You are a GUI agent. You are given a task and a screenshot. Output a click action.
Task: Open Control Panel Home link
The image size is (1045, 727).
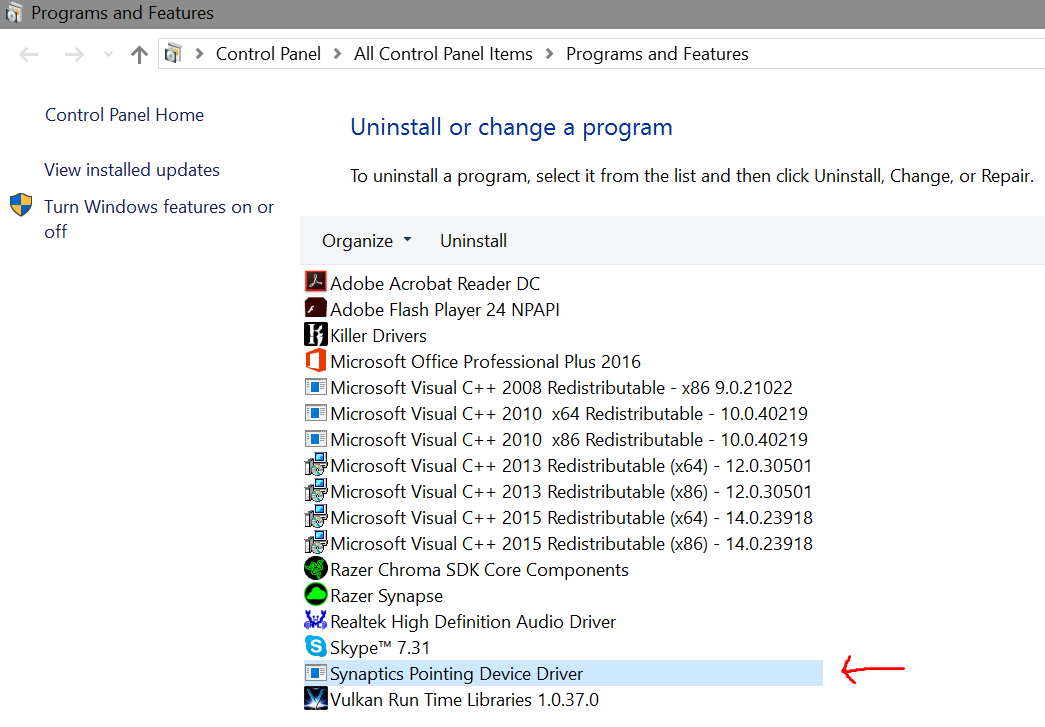pyautogui.click(x=125, y=115)
